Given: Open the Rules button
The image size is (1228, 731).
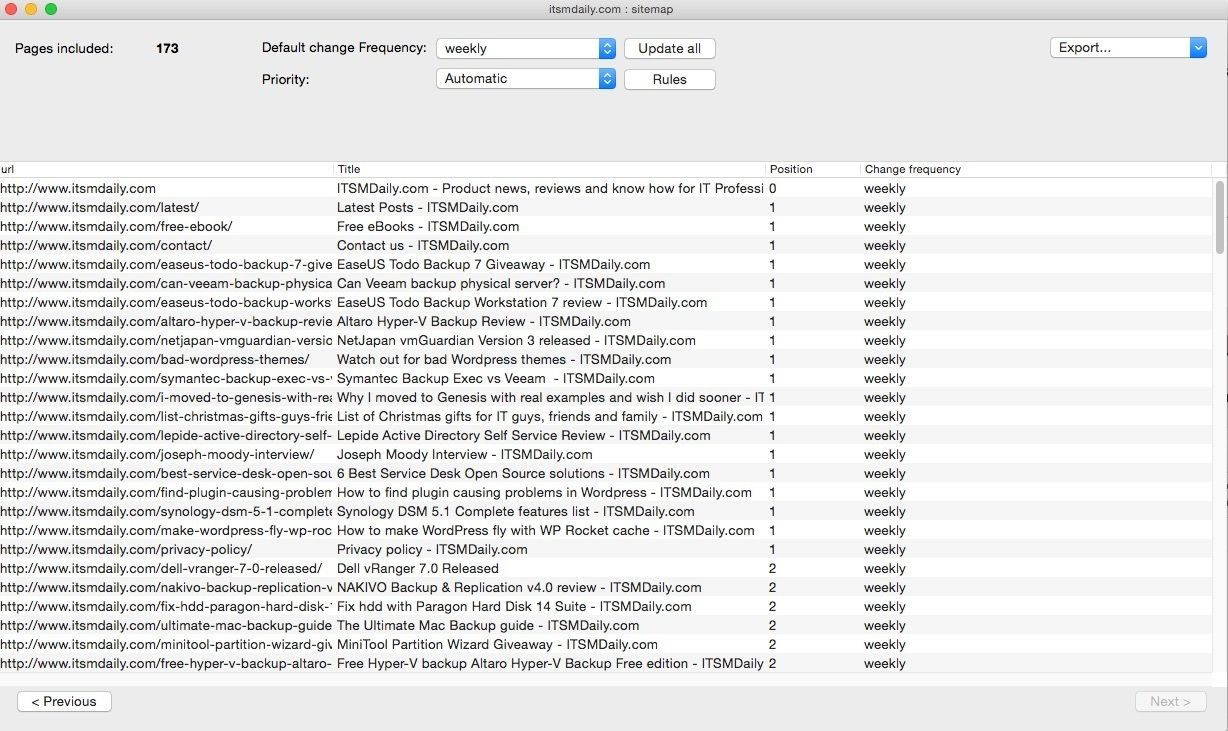Looking at the screenshot, I should pos(669,79).
